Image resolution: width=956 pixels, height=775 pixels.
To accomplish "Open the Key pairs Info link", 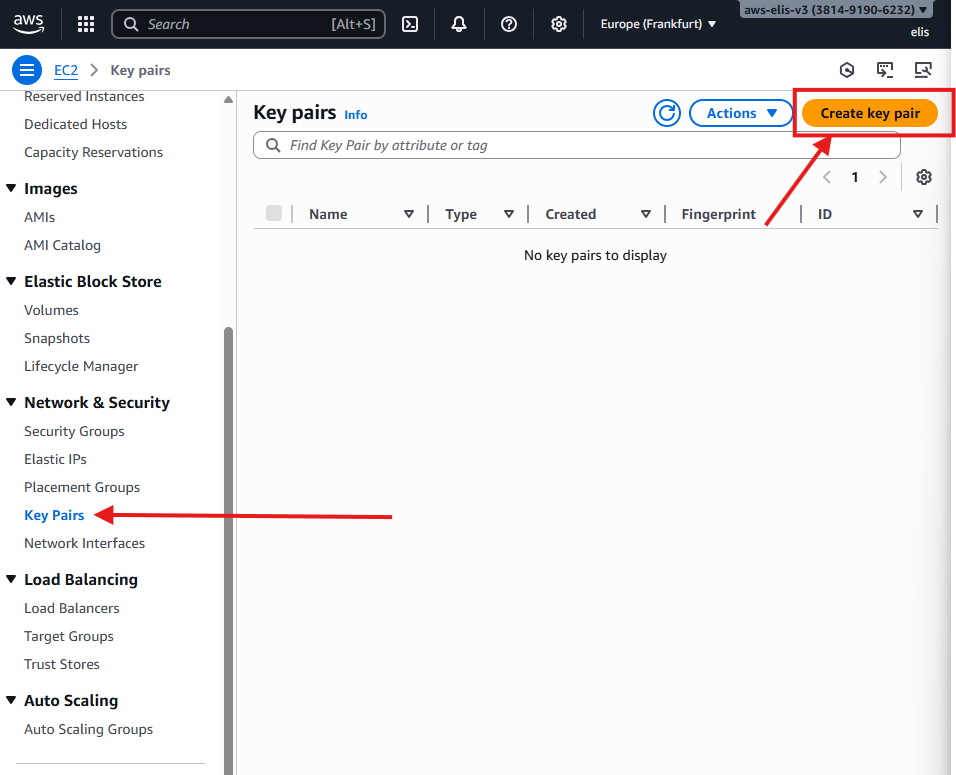I will [355, 115].
